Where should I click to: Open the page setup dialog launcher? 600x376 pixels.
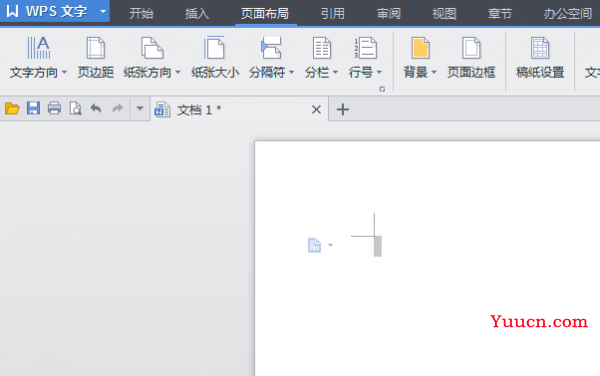coord(382,89)
